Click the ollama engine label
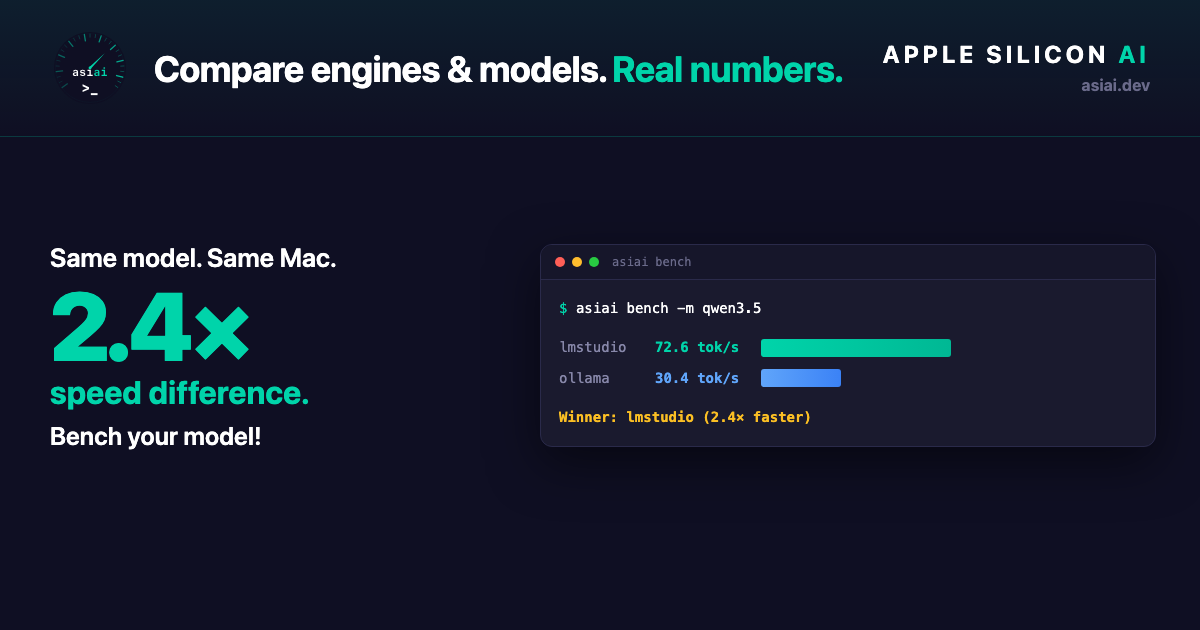Screen dimensions: 1200x630 pyautogui.click(x=584, y=378)
